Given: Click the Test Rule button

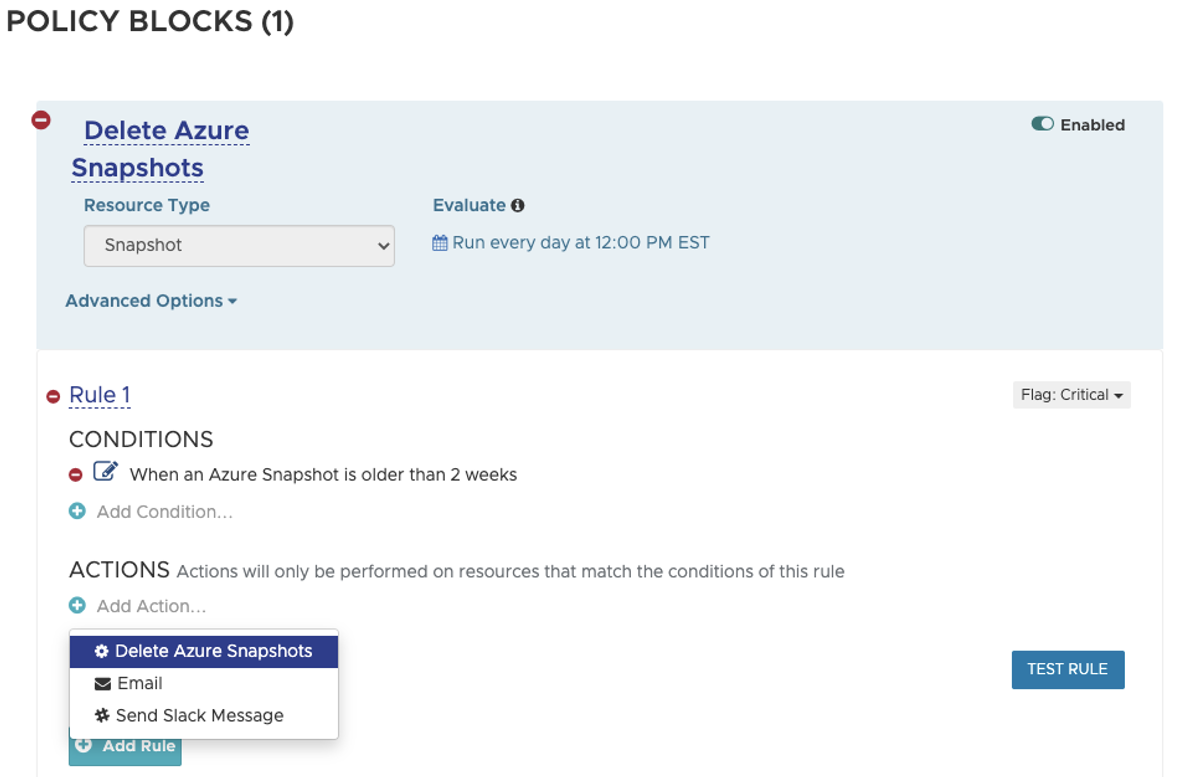Looking at the screenshot, I should pyautogui.click(x=1067, y=669).
